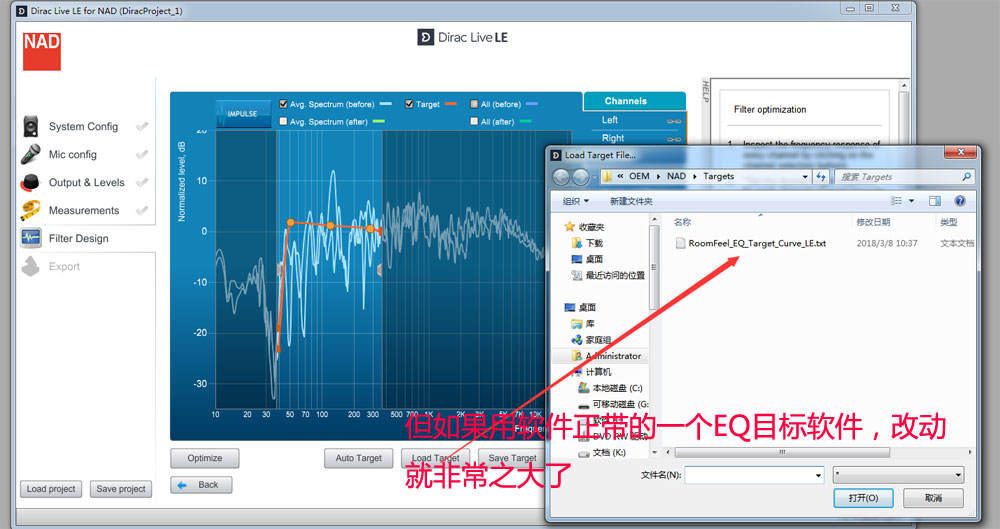Click the link icon beside Right channel
1000x529 pixels.
click(674, 138)
